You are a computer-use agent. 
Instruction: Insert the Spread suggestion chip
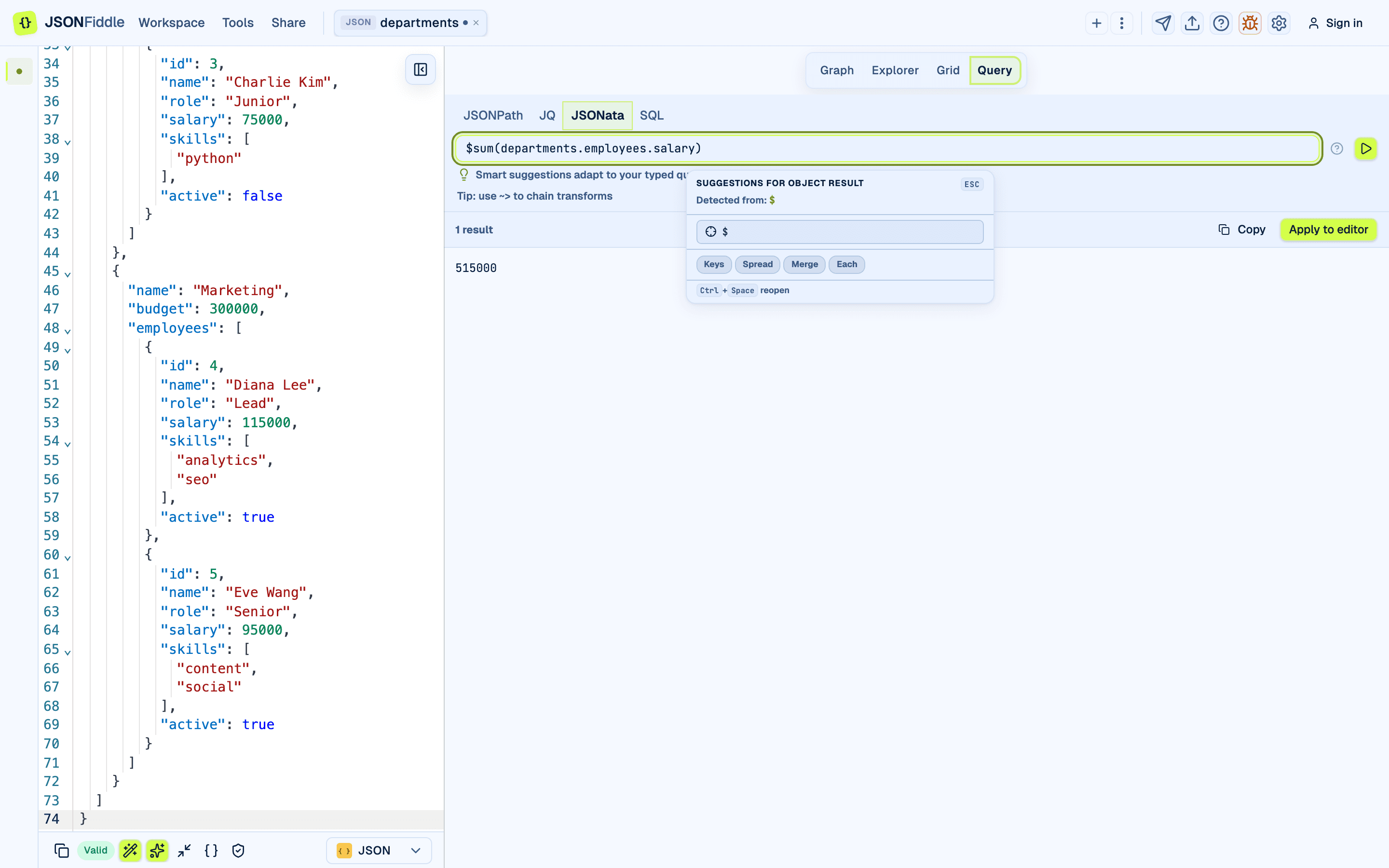[x=757, y=264]
